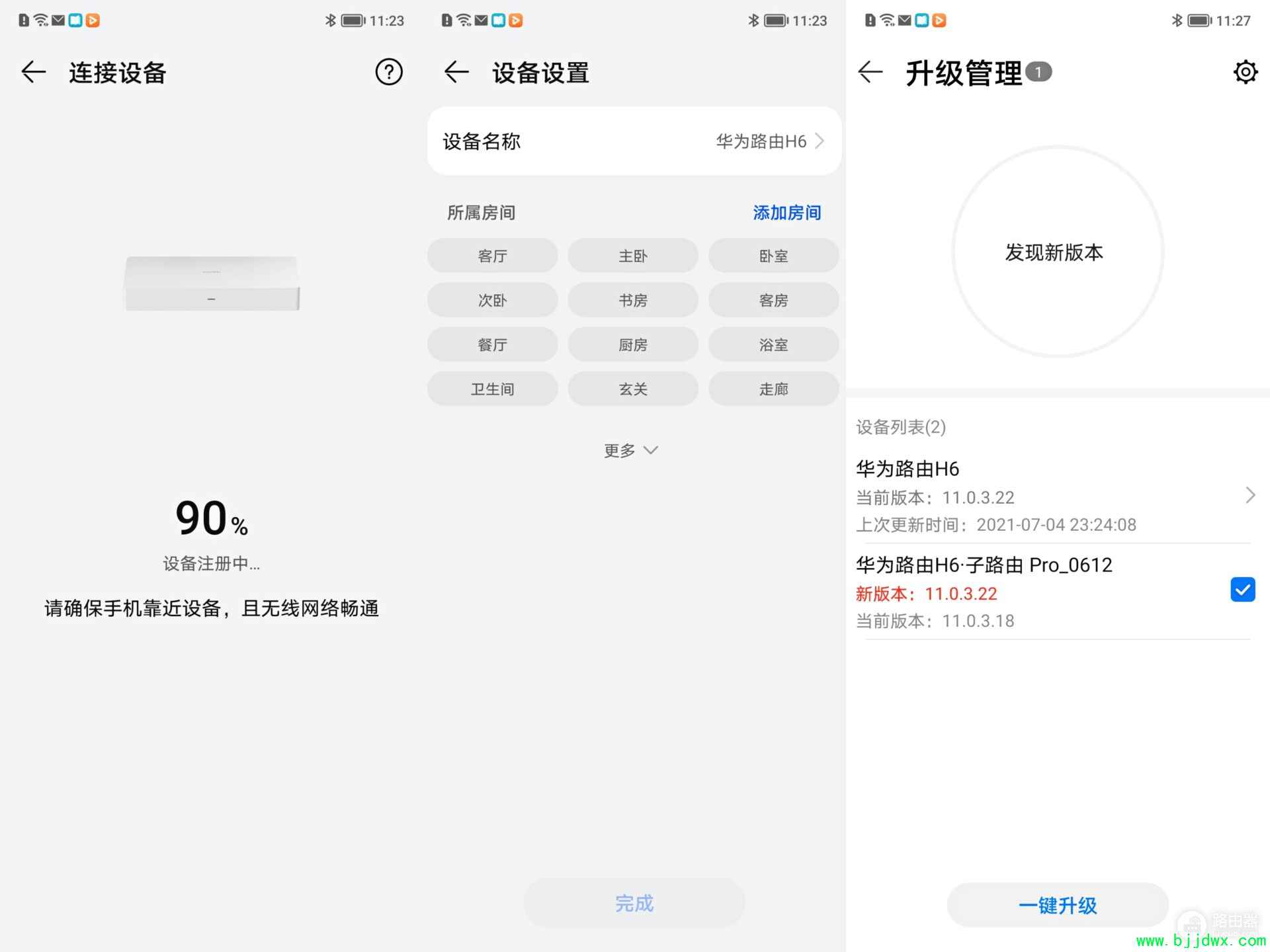This screenshot has height=952, width=1270.
Task: Select the 餐厅 room
Action: point(493,344)
